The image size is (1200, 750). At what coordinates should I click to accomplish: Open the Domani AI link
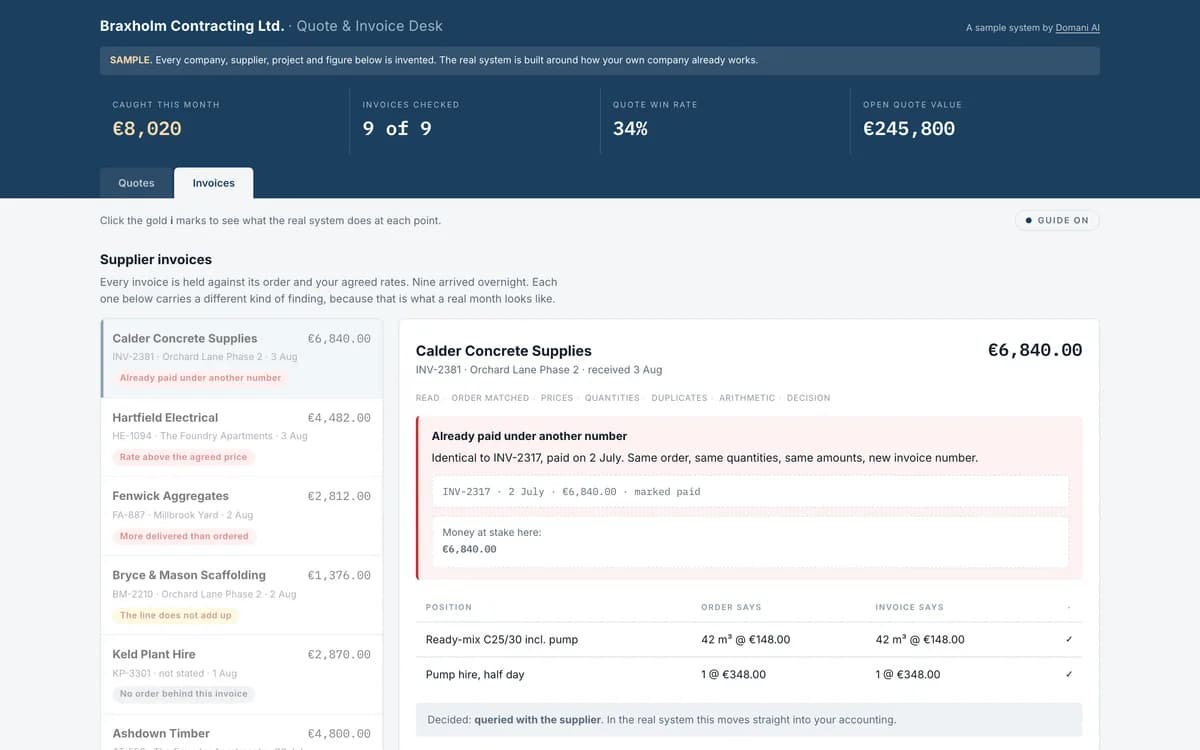[x=1078, y=28]
